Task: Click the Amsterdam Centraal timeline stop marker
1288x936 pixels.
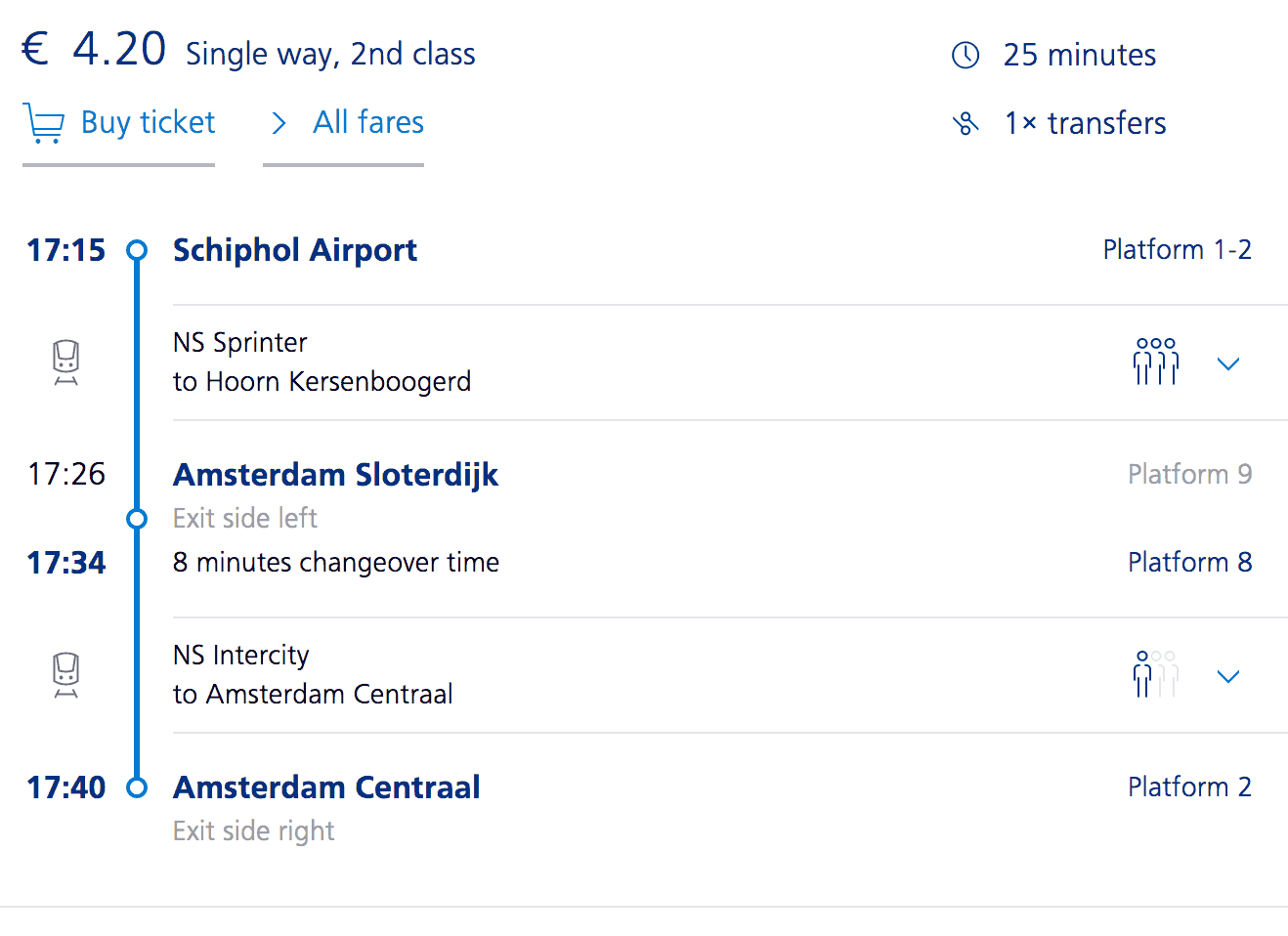Action: 137,787
